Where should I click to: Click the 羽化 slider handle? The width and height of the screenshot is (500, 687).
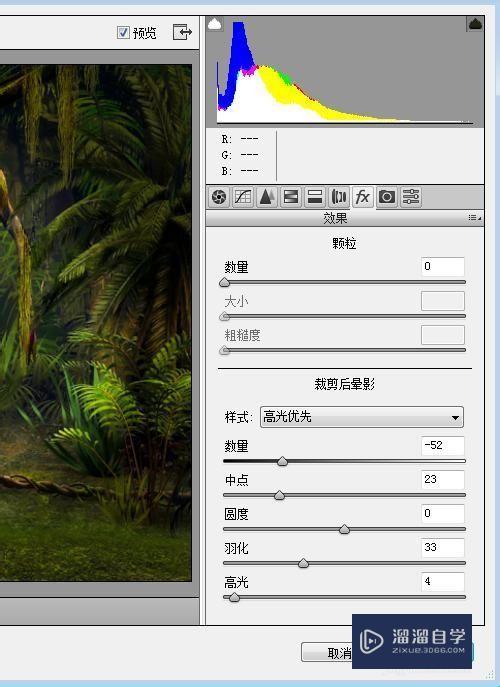click(303, 563)
